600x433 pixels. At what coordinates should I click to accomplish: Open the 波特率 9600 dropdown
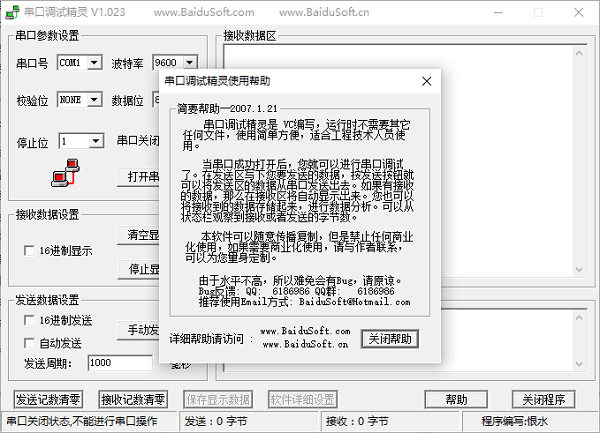(x=190, y=62)
